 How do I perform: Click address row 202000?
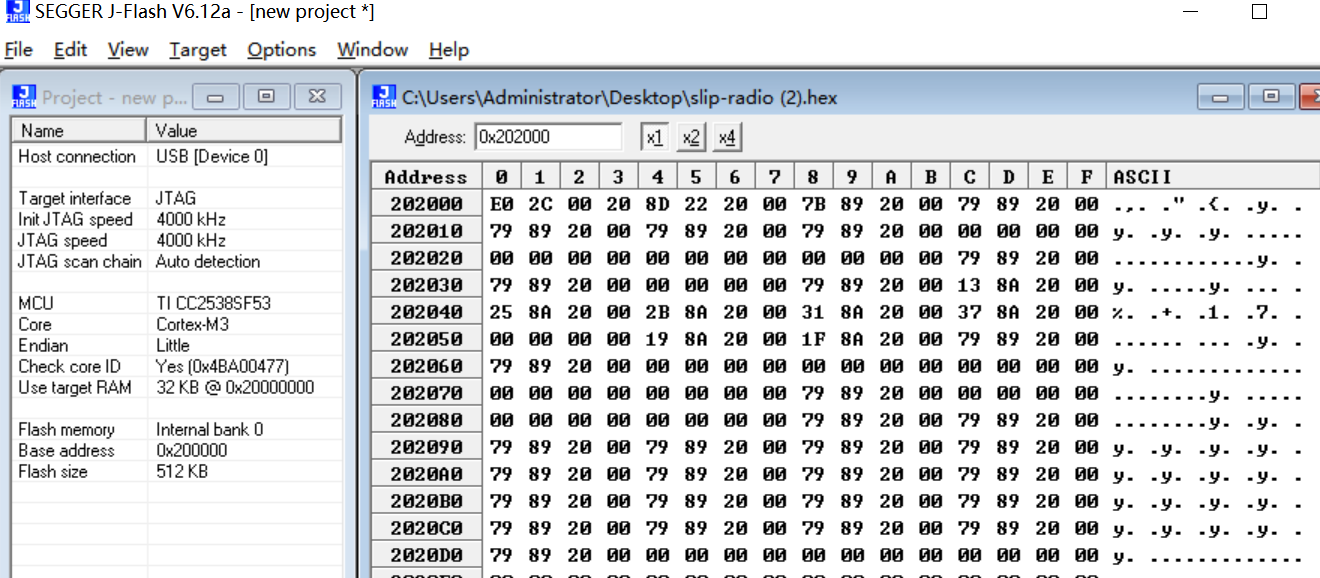click(426, 204)
